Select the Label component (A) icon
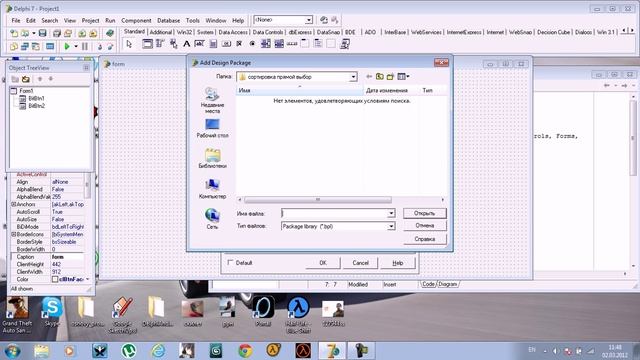Viewport: 640px width, 360px height. pyautogui.click(x=186, y=44)
